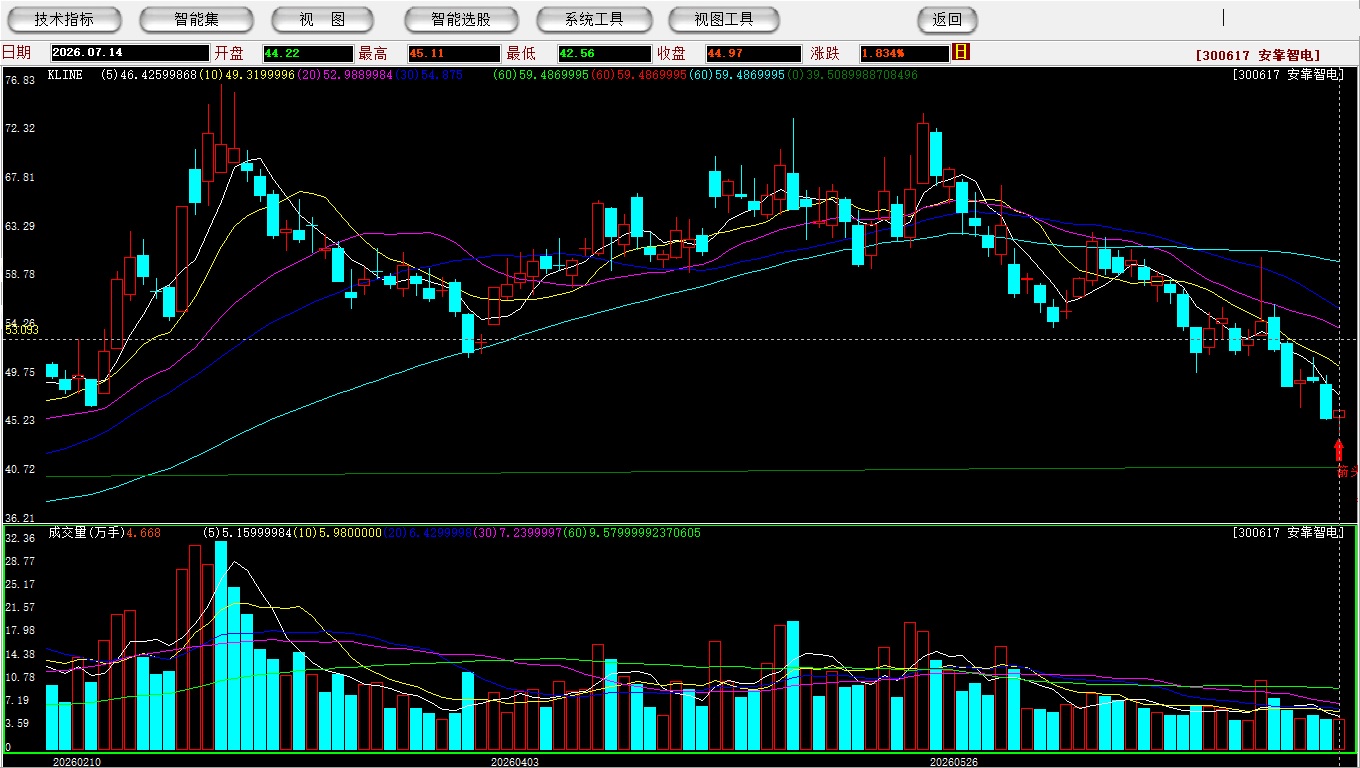Click the 涨跌 value 1.834%

[x=904, y=53]
